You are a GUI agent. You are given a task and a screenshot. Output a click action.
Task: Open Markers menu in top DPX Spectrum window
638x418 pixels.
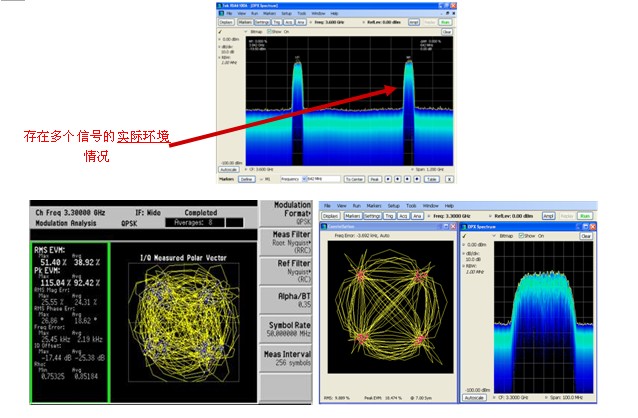(x=269, y=13)
